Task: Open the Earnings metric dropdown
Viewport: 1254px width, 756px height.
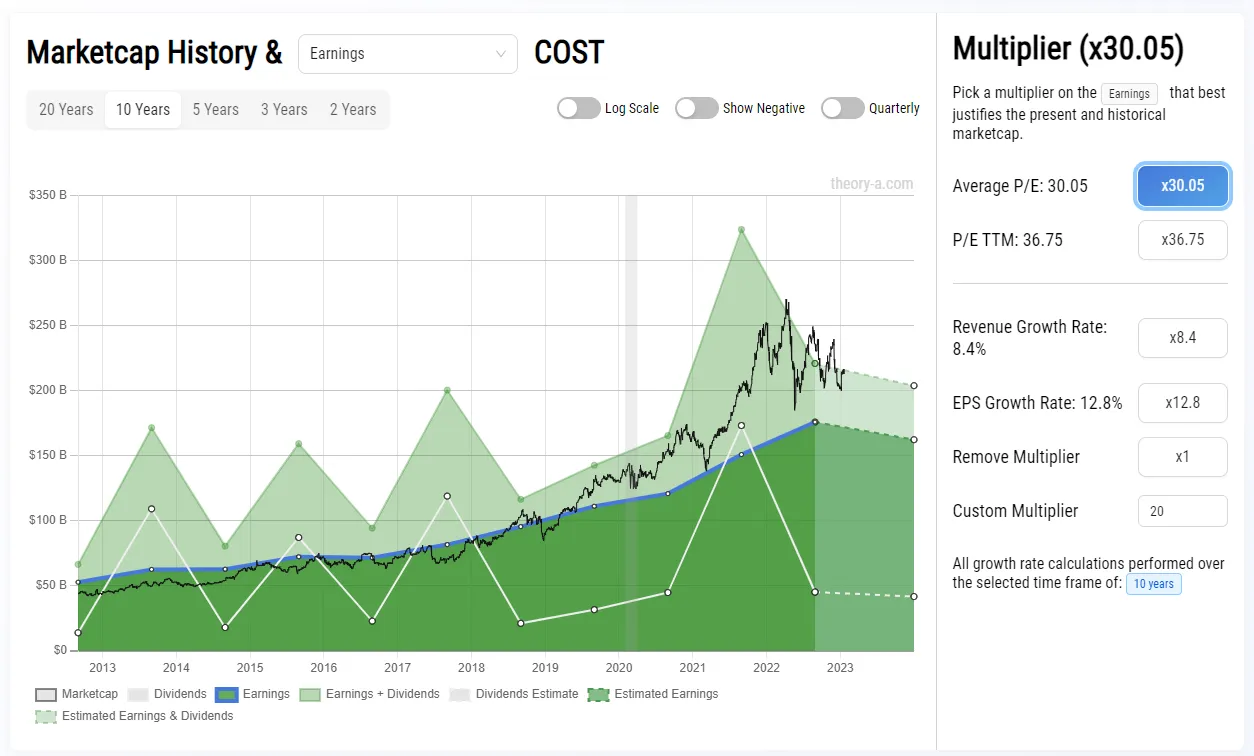Action: coord(407,54)
